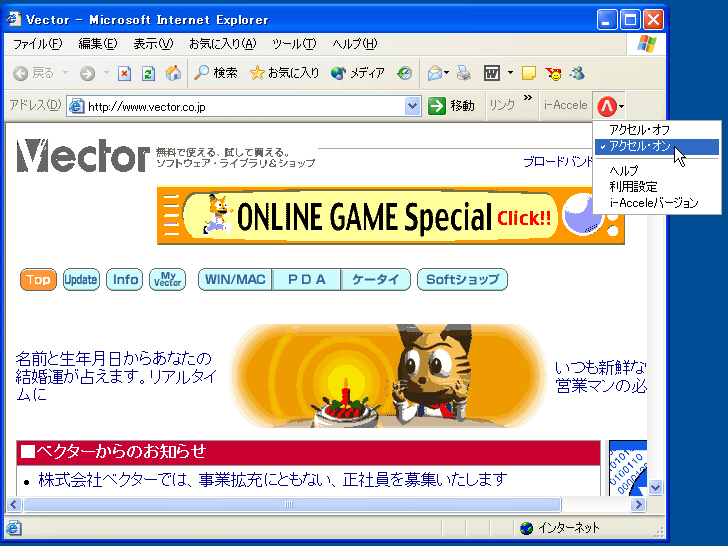
Task: Click the Back arrow icon in toolbar
Action: [x=20, y=73]
